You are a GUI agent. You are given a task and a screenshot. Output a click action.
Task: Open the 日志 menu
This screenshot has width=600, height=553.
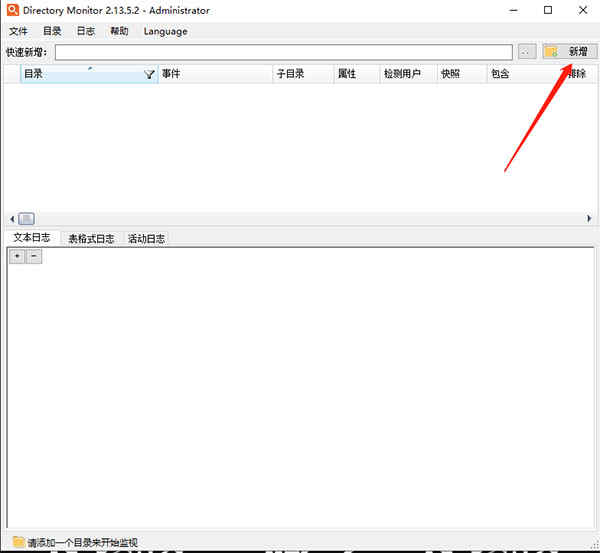tap(86, 31)
